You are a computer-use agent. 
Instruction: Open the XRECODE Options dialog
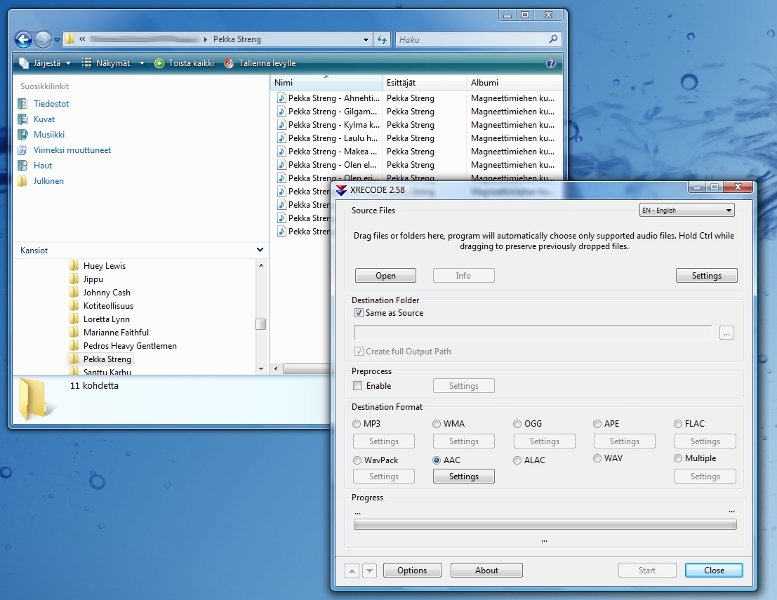coord(412,570)
